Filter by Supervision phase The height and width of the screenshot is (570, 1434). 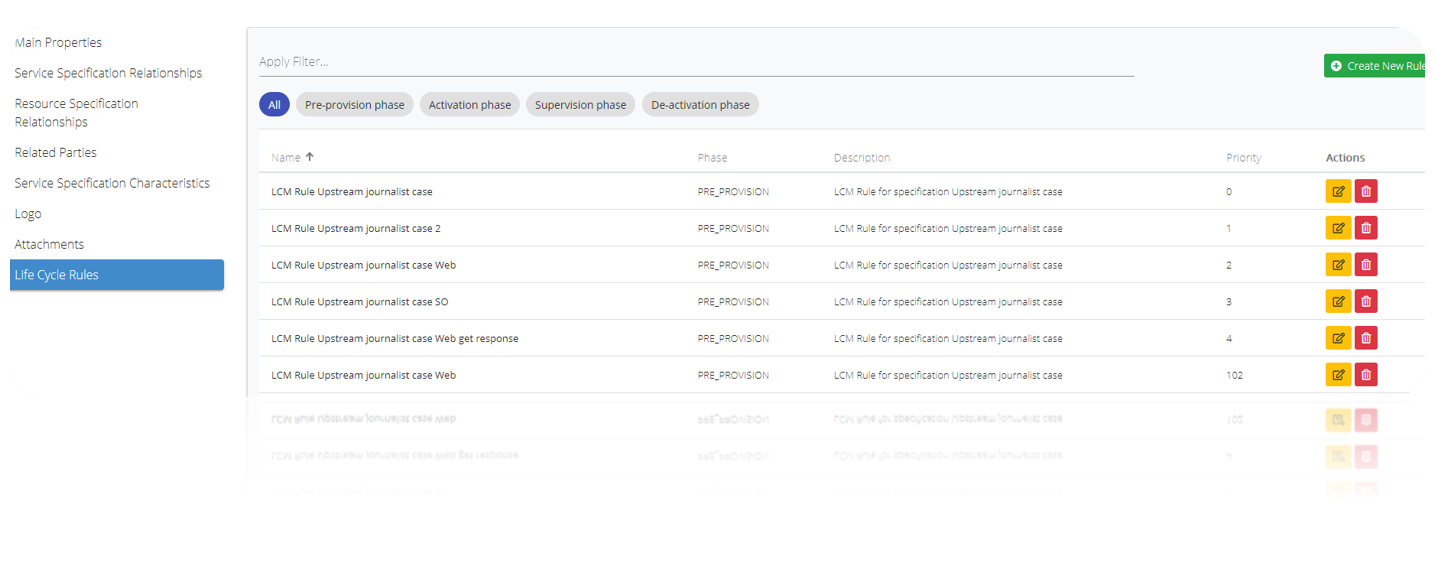pos(580,105)
